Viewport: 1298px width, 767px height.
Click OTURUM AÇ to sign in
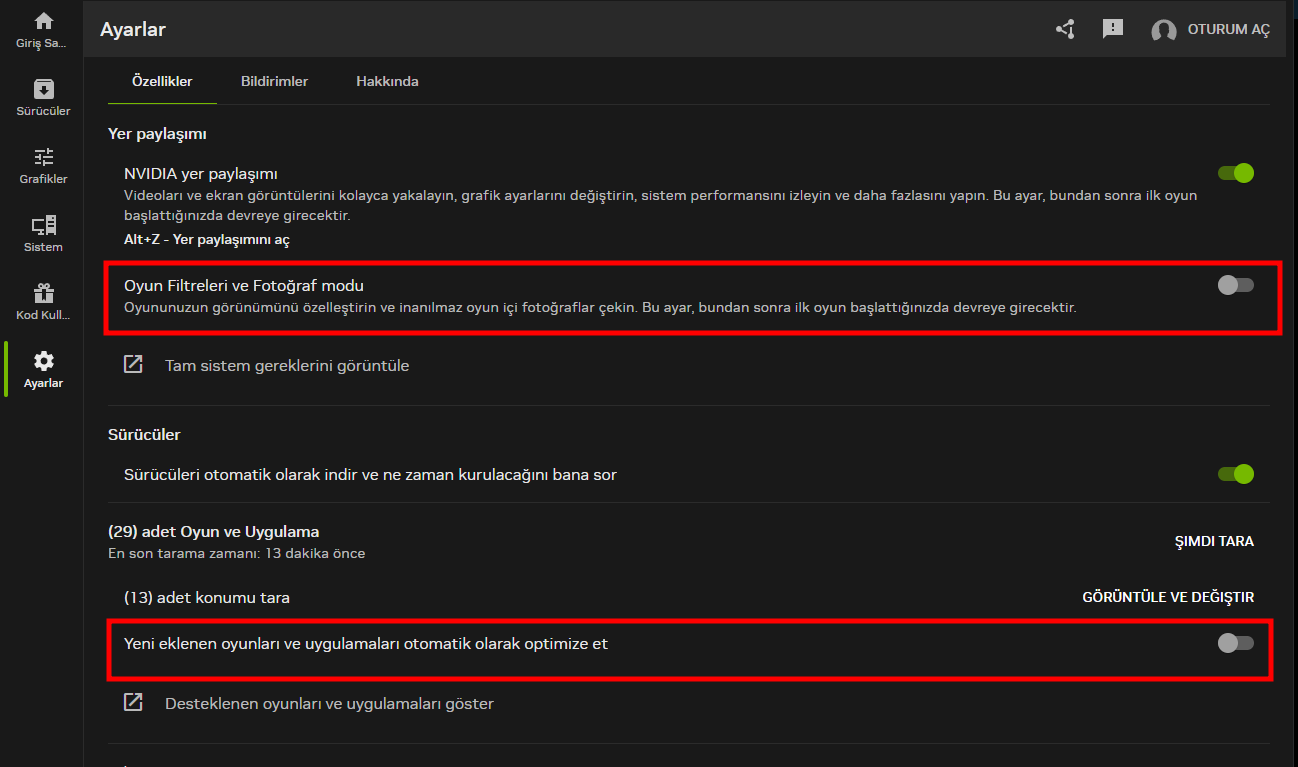(x=1228, y=30)
